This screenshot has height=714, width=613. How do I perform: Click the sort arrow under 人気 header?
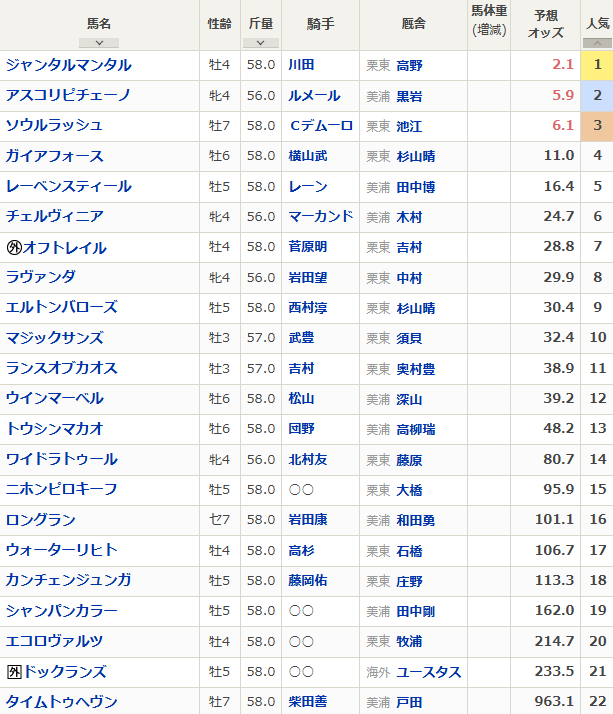[597, 43]
